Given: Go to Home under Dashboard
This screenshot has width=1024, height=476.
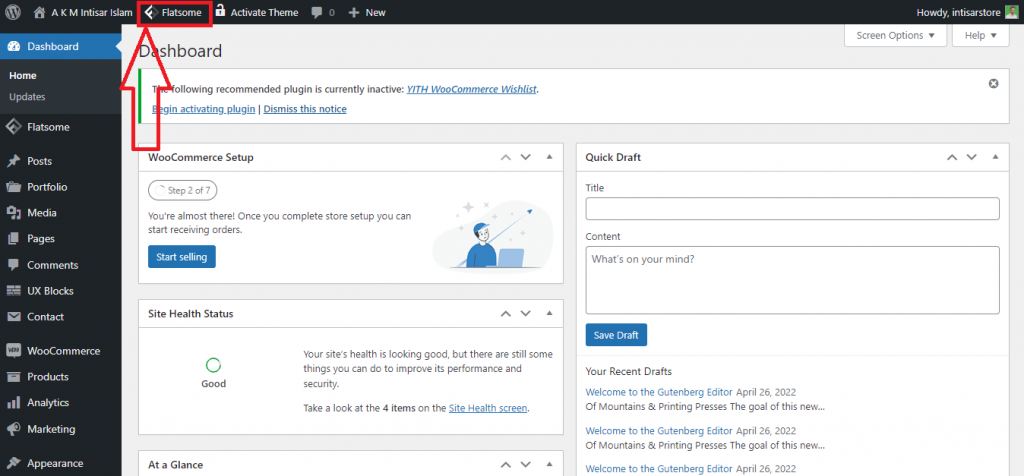Looking at the screenshot, I should (23, 76).
